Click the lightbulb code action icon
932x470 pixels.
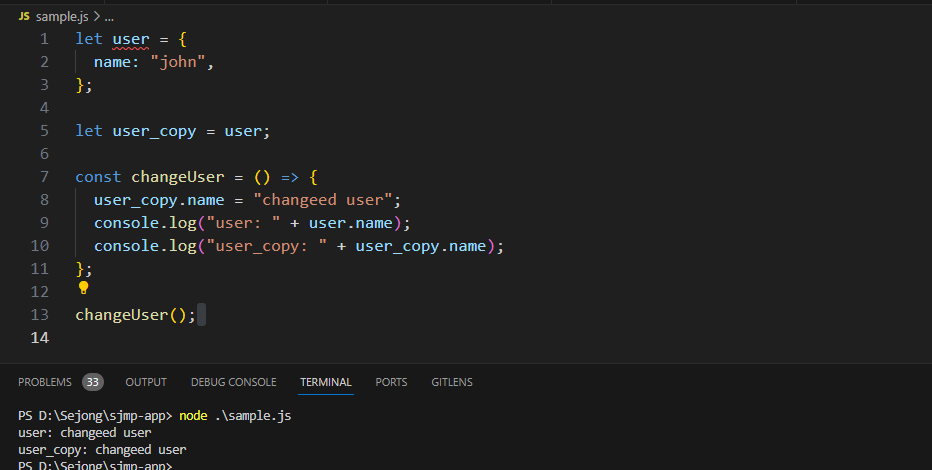[83, 288]
